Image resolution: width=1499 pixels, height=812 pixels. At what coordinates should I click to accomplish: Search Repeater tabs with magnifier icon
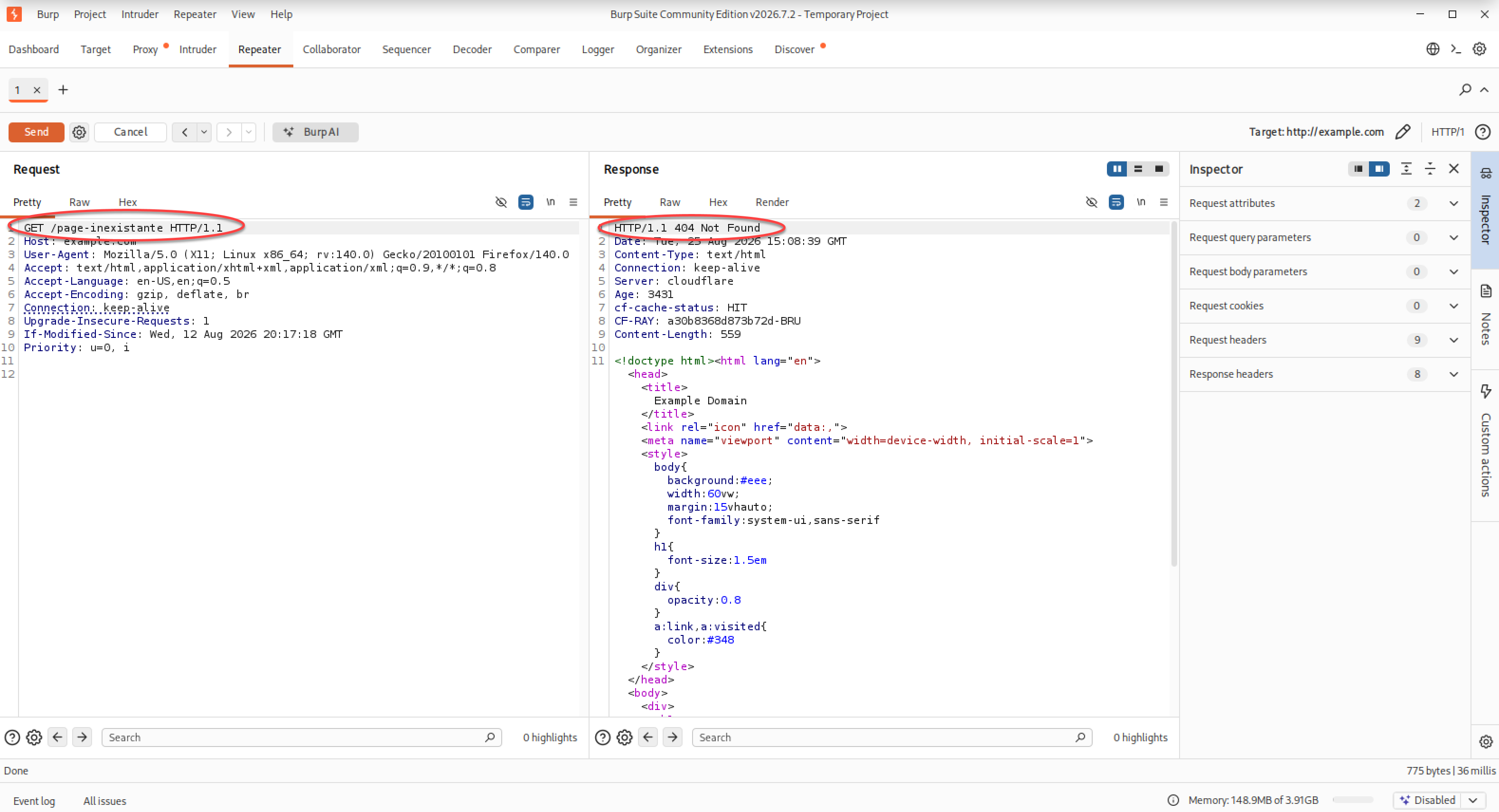(1465, 90)
